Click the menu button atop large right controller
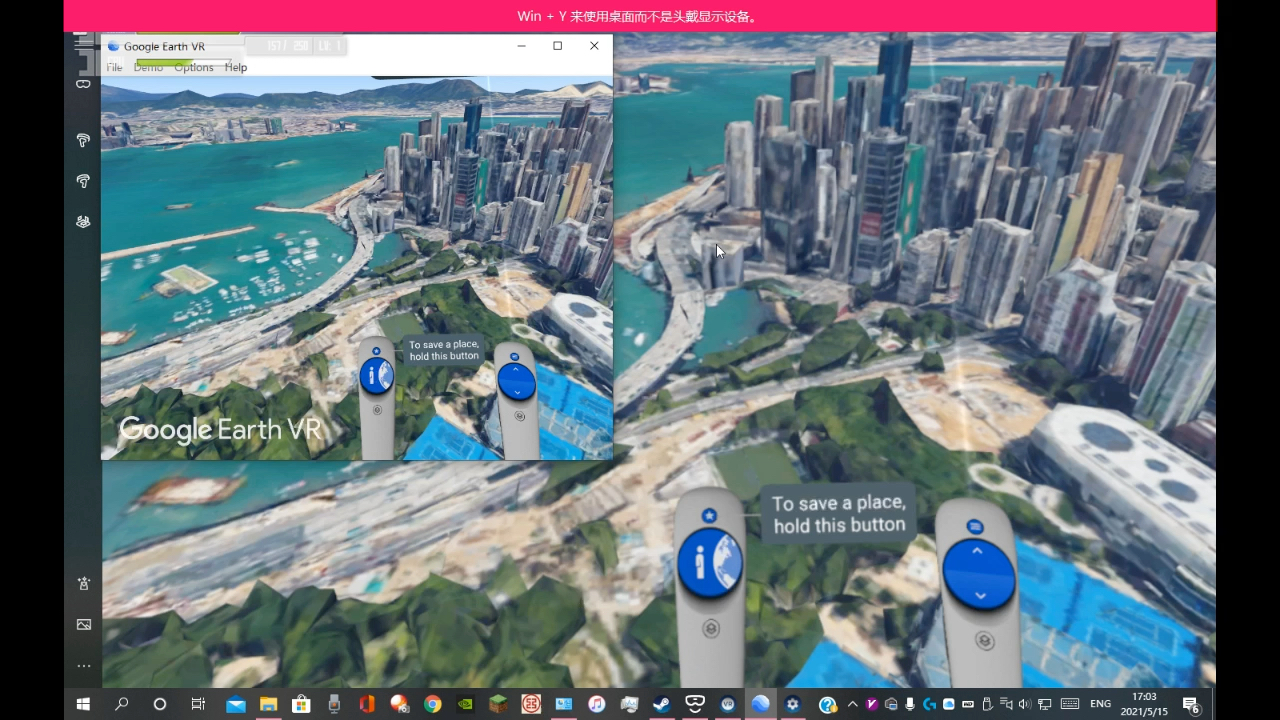 [975, 527]
